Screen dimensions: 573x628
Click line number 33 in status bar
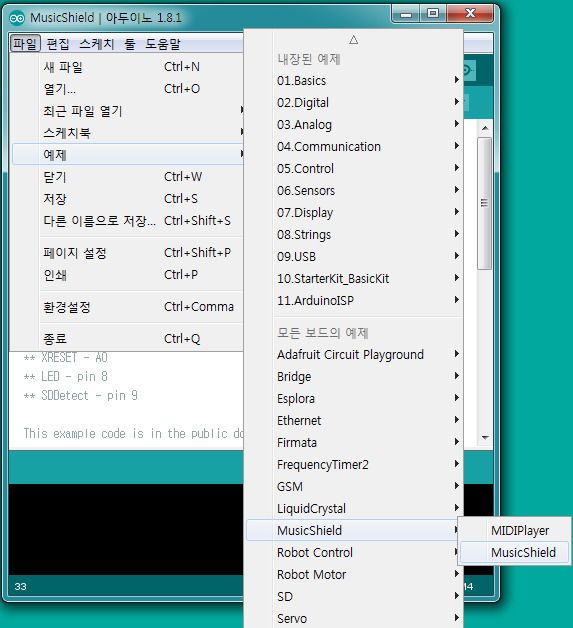20,587
